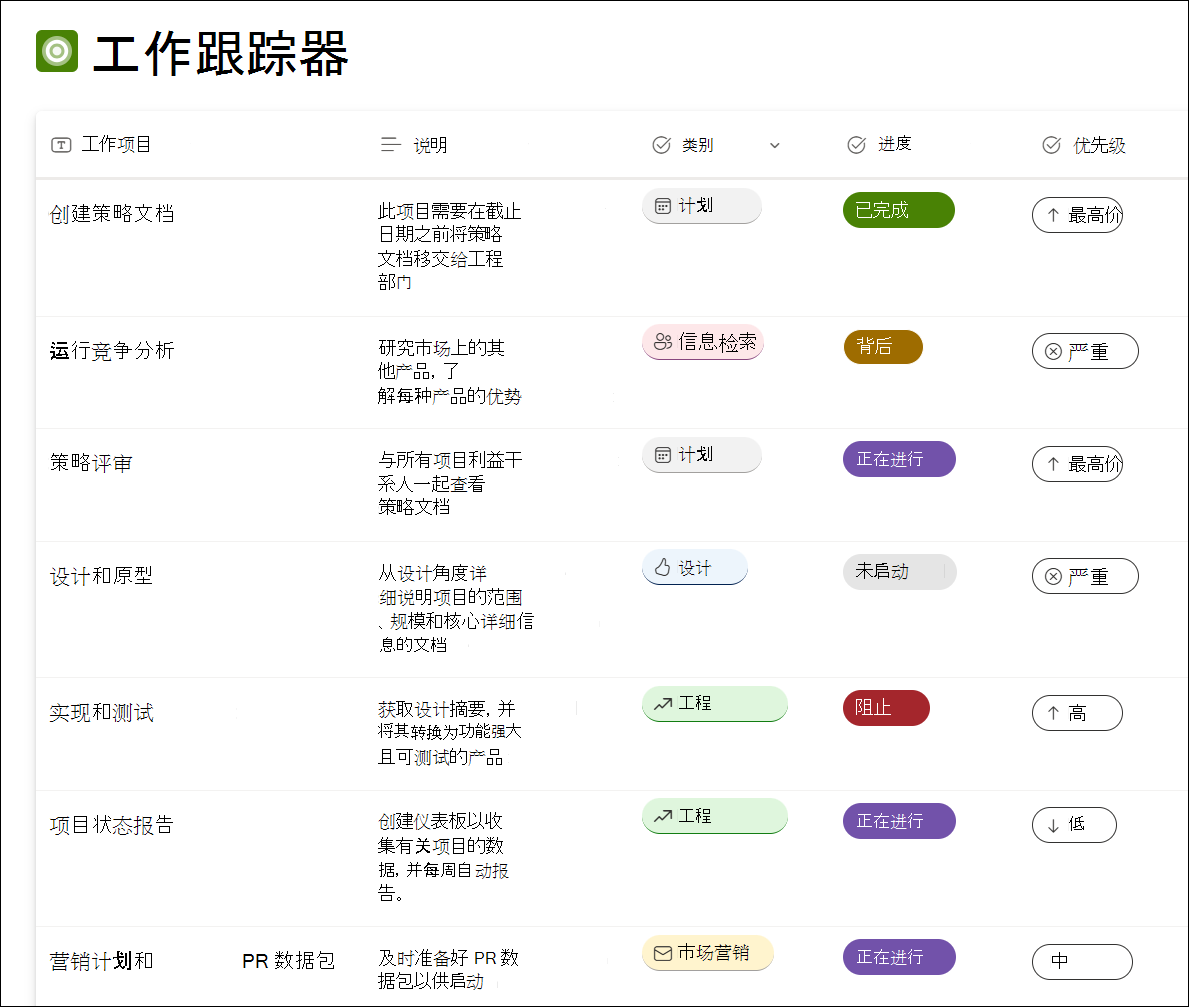Click the 工程 label in 实现和测试 row
Viewport: 1189px width, 1007px height.
(695, 703)
